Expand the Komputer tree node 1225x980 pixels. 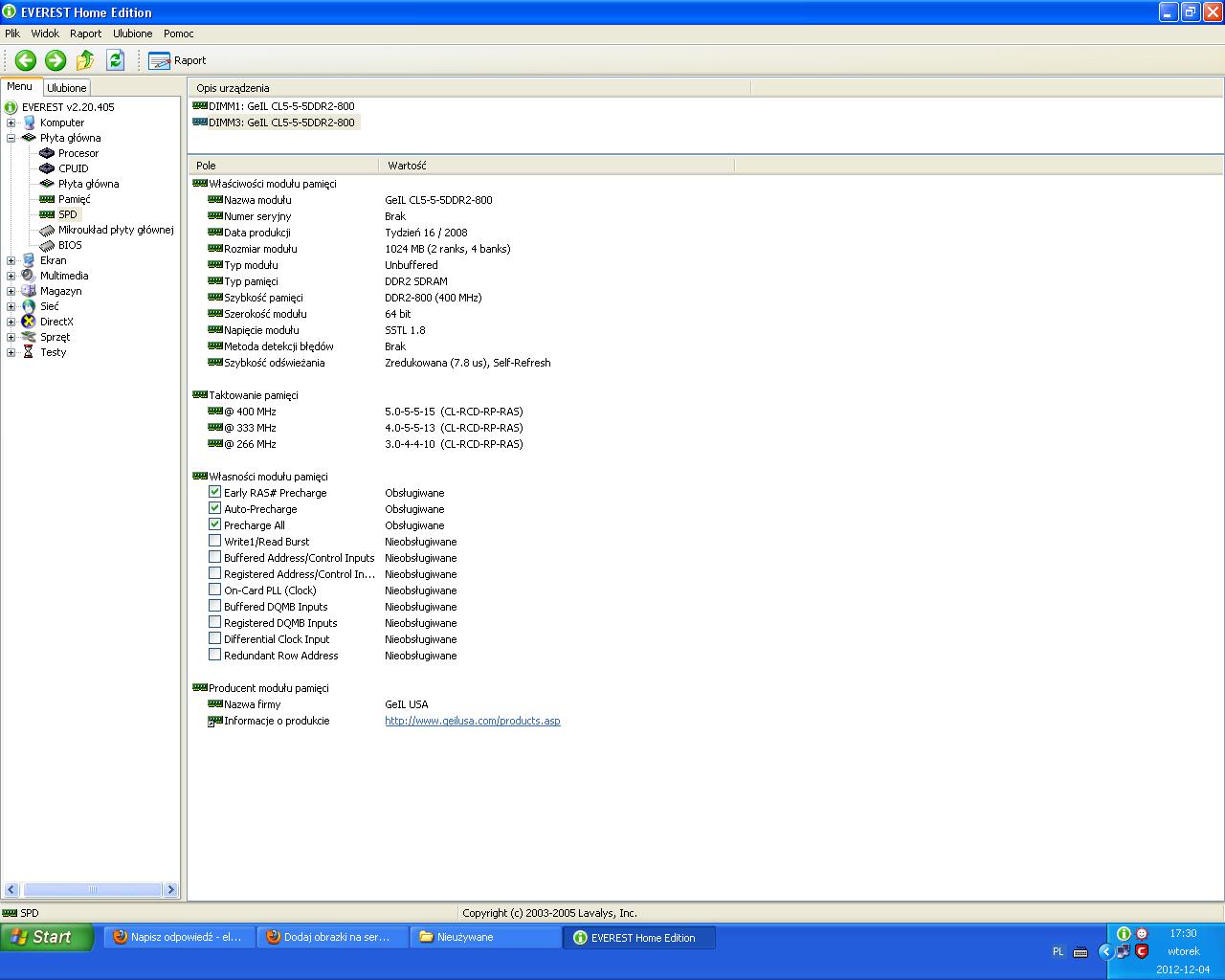click(11, 122)
